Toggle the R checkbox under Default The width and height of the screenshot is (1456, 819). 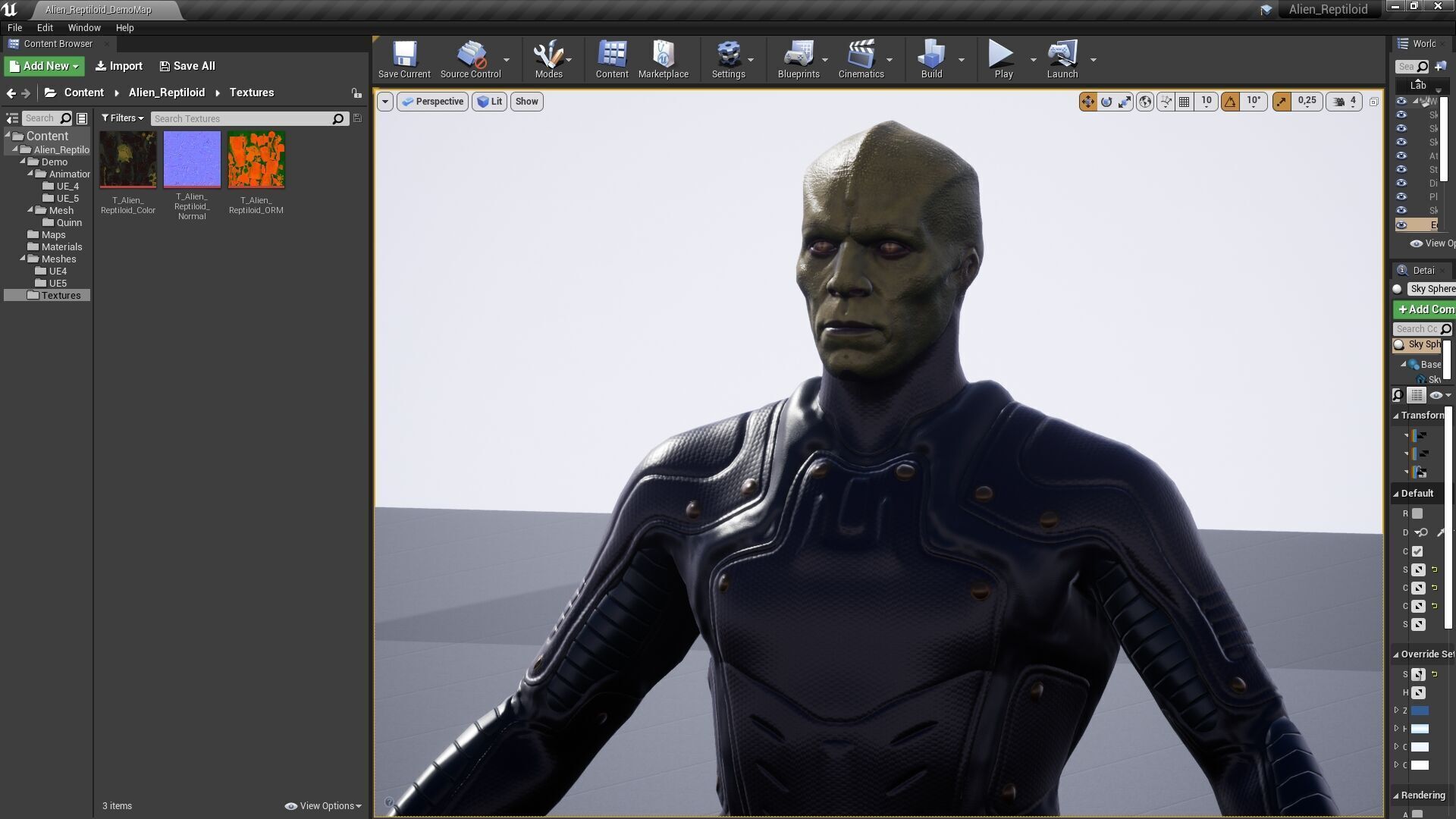click(x=1417, y=513)
